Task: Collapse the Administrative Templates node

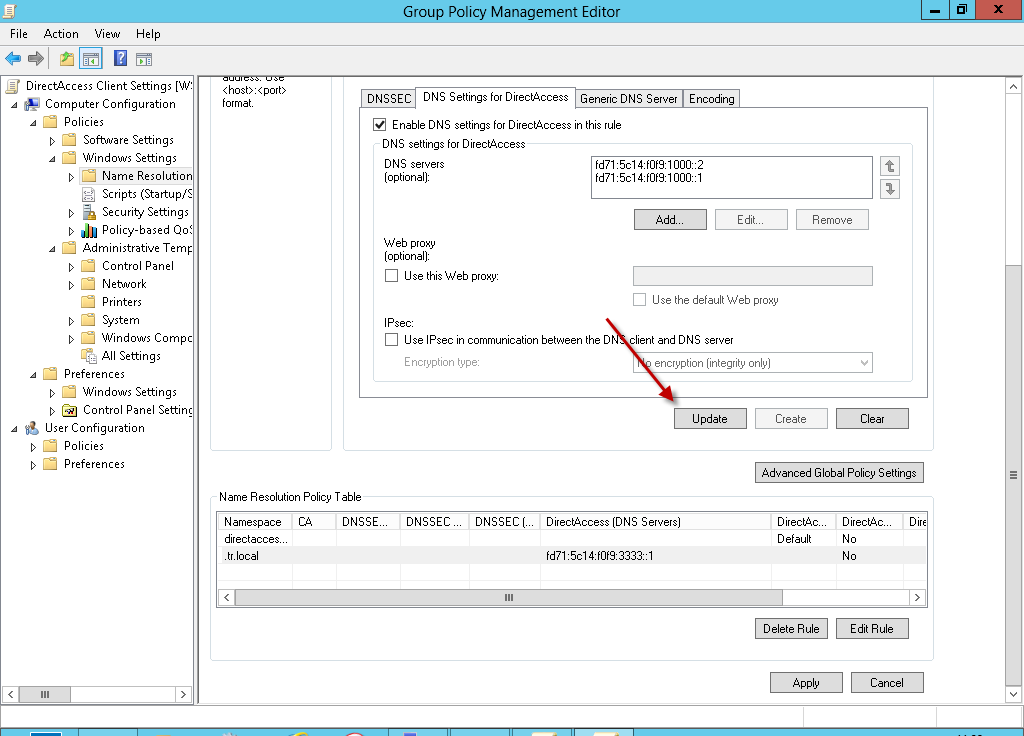Action: click(52, 248)
